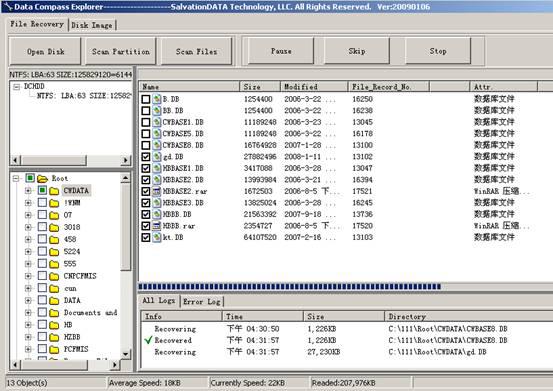553x391 pixels.
Task: Click the MBBASE2.rar archive icon
Action: 157,191
